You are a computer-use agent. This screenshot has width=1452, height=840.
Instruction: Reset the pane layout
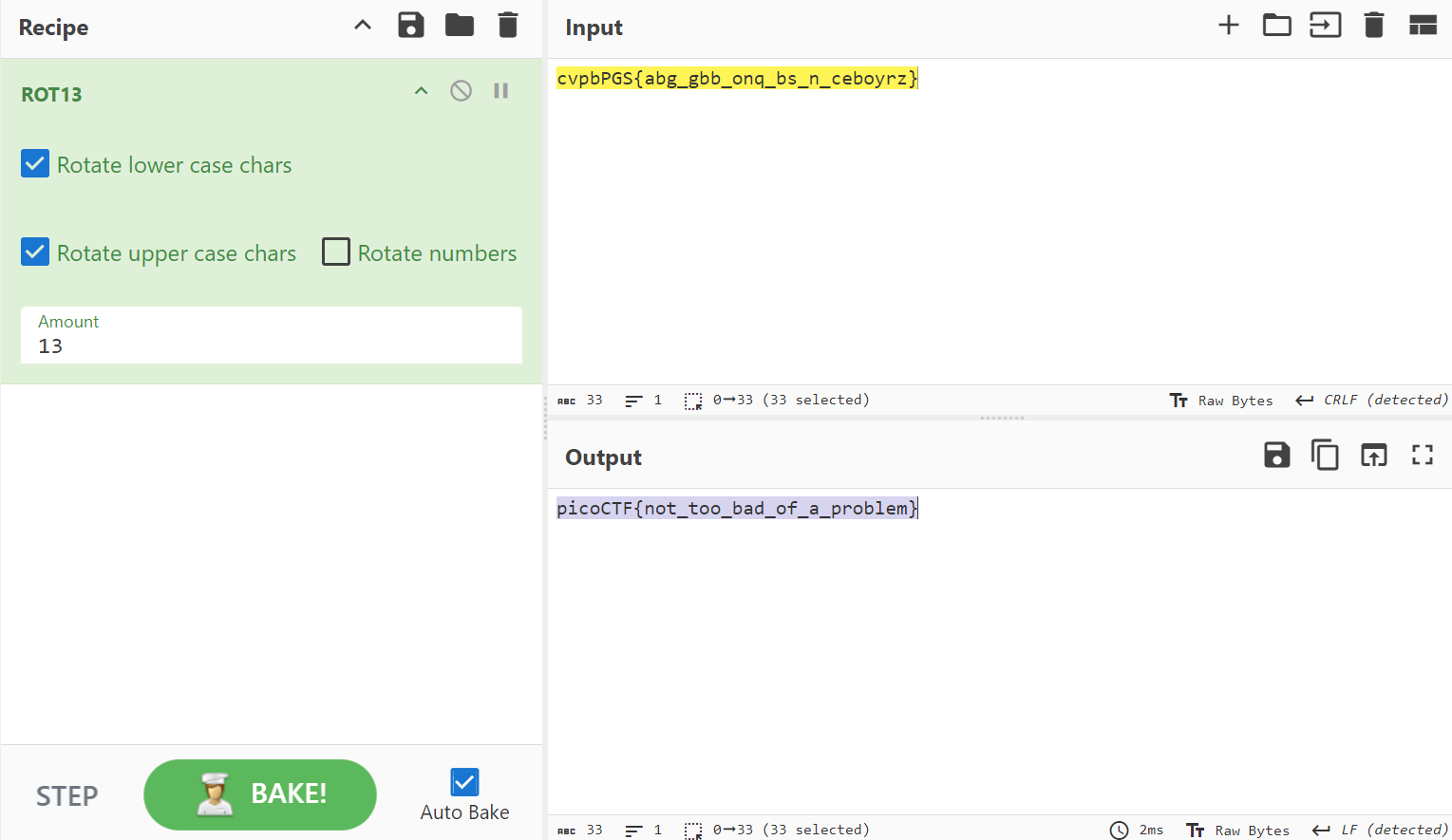(1422, 26)
